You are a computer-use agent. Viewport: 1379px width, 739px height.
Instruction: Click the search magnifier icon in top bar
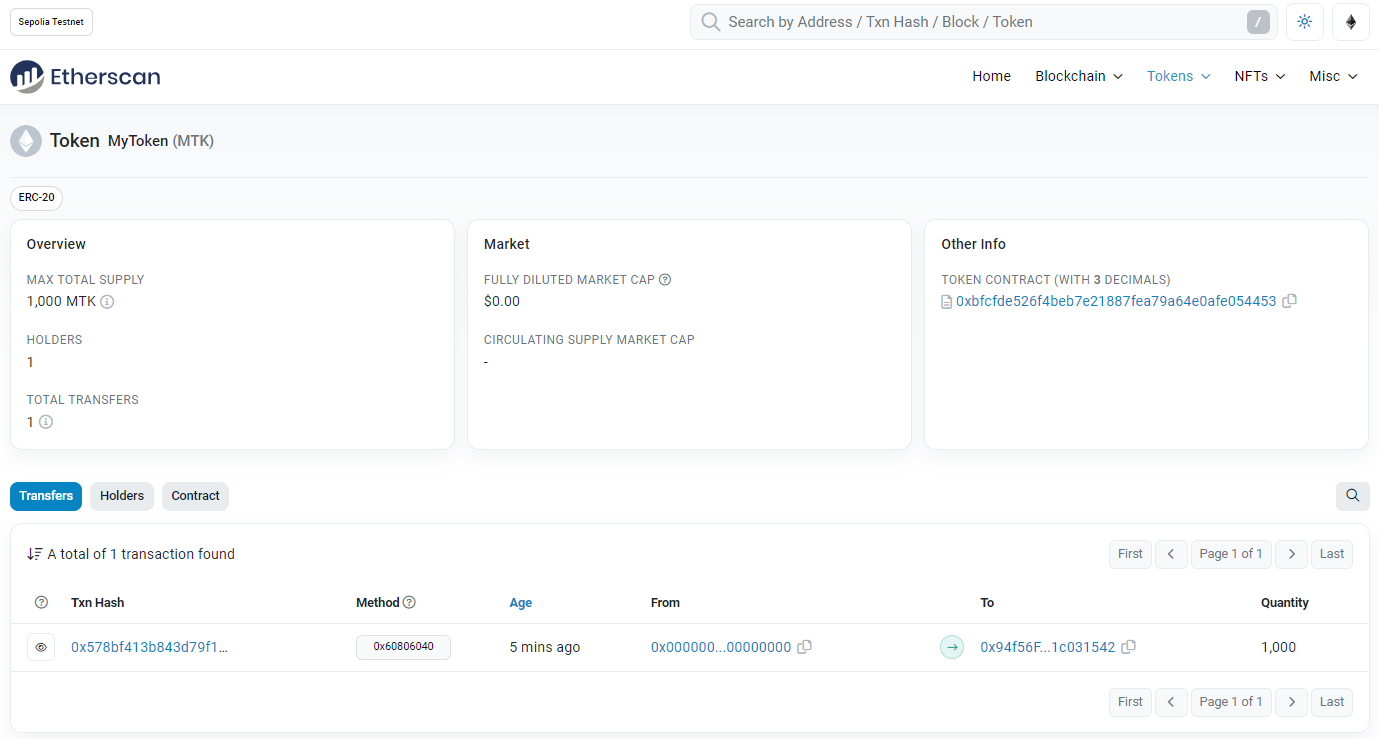[710, 22]
